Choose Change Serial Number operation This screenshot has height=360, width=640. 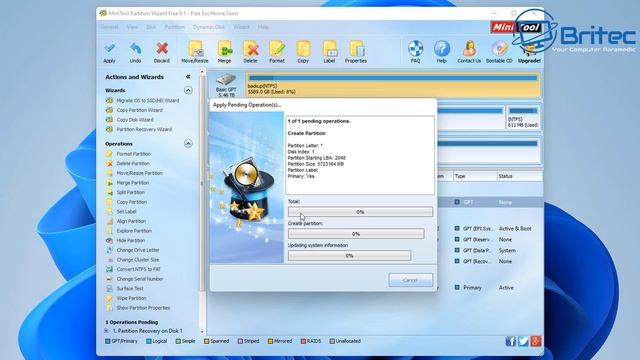click(x=140, y=279)
